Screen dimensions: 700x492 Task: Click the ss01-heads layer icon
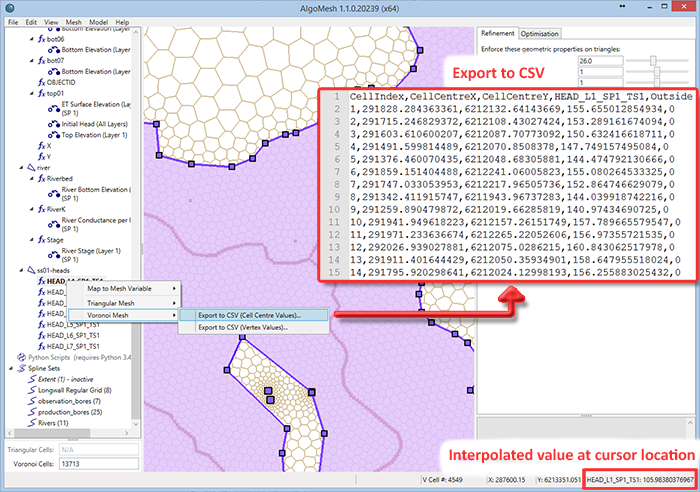[x=31, y=270]
